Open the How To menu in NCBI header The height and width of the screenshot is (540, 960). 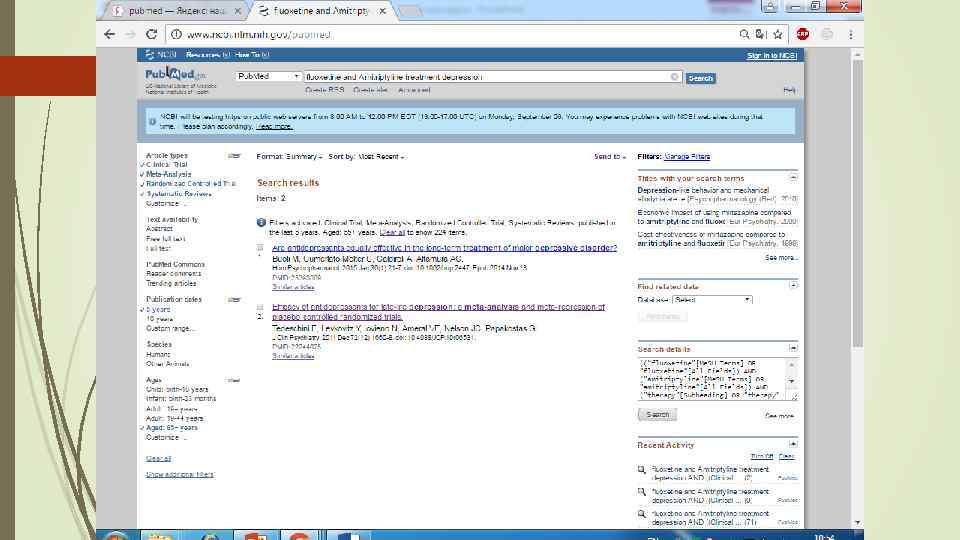(252, 55)
